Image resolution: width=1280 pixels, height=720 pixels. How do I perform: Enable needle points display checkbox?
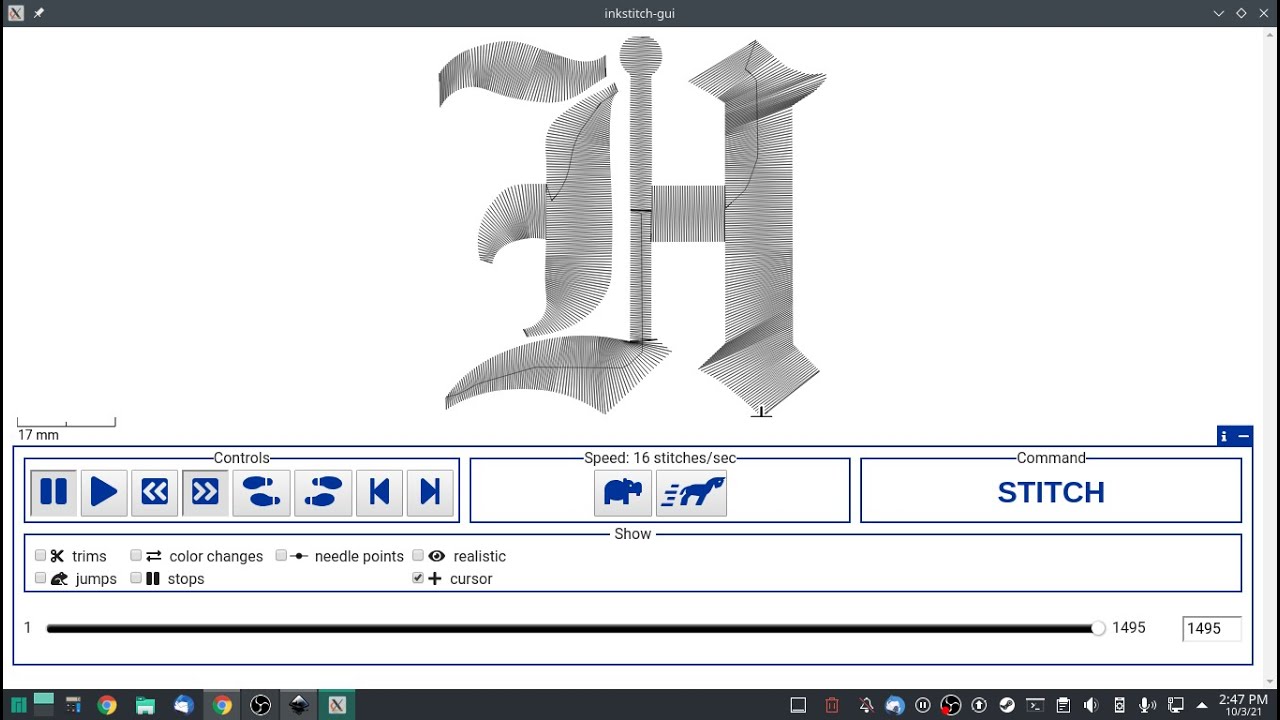coord(282,556)
